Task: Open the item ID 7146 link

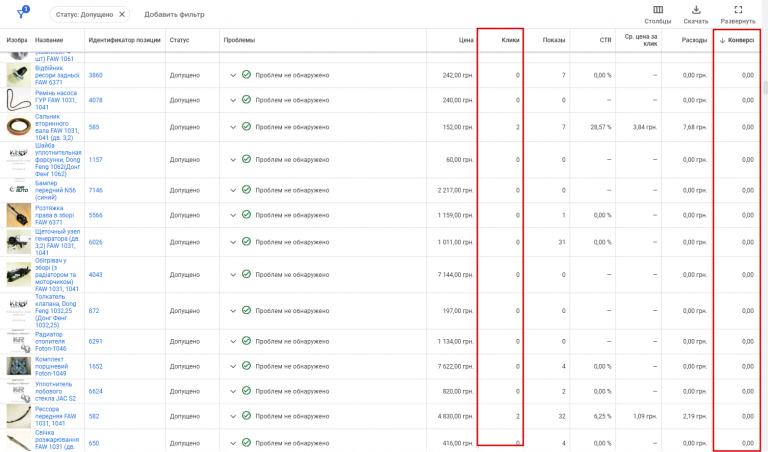Action: click(x=96, y=190)
